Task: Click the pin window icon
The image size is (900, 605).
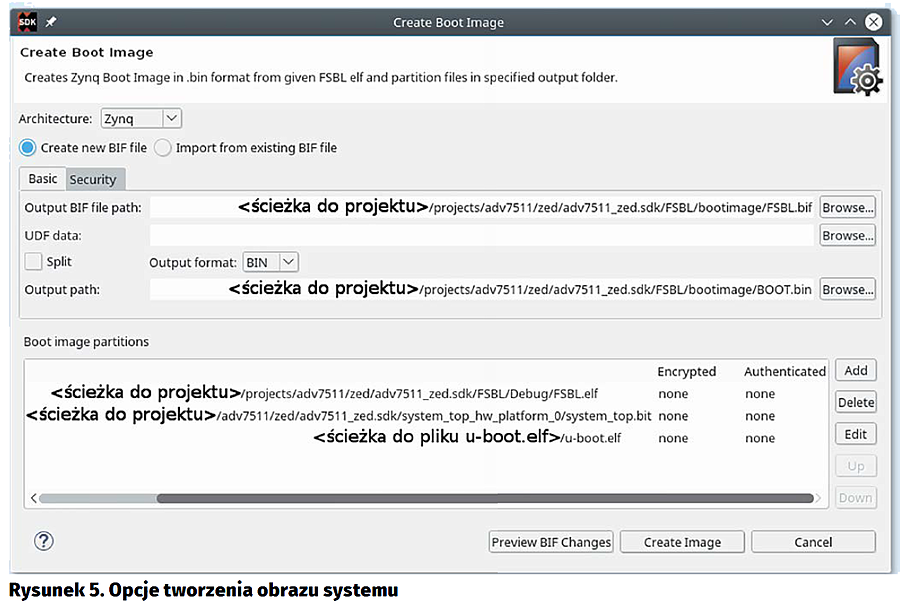Action: pos(51,22)
